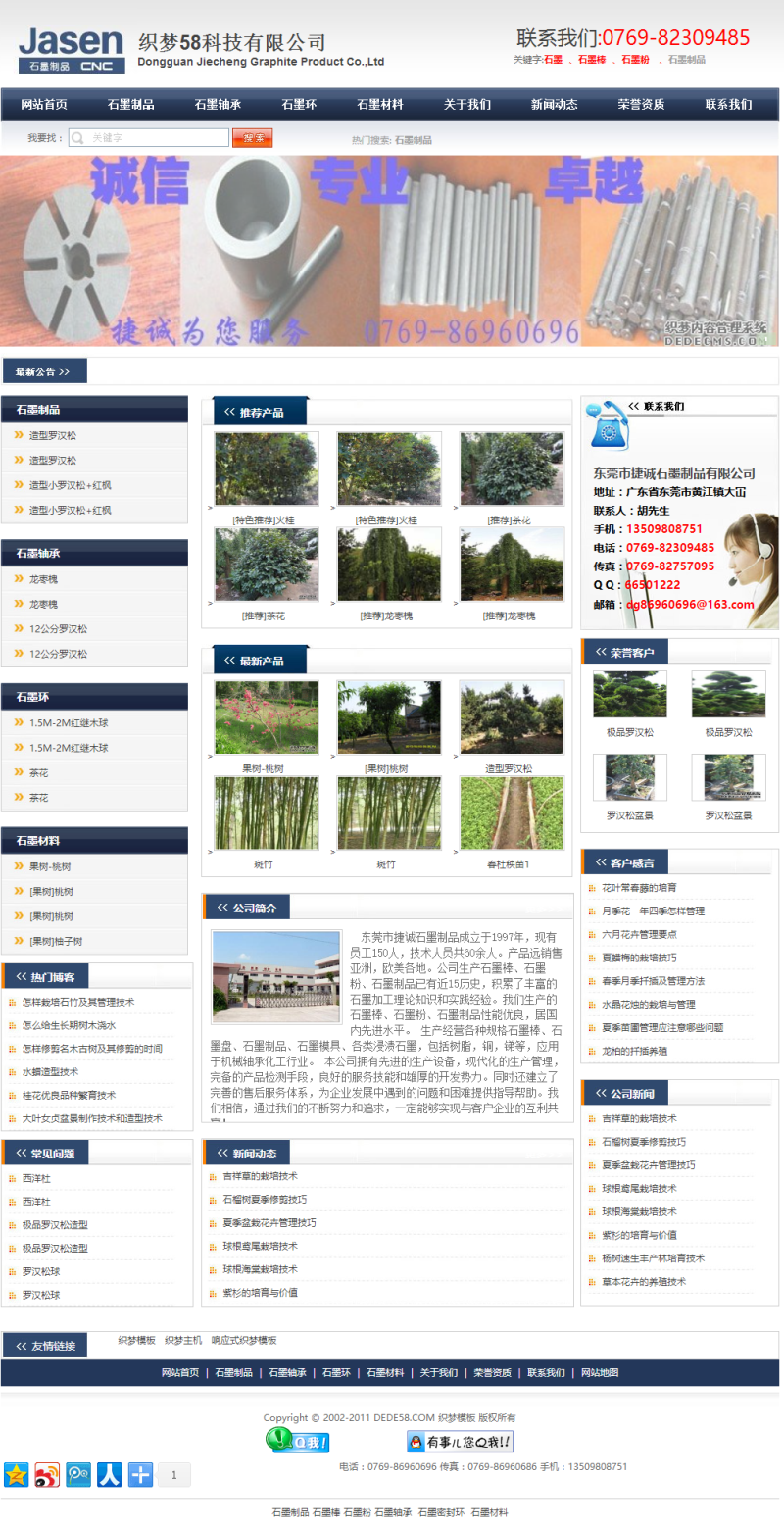
Task: Switch to the 新闻动态 navigation tab
Action: point(555,104)
